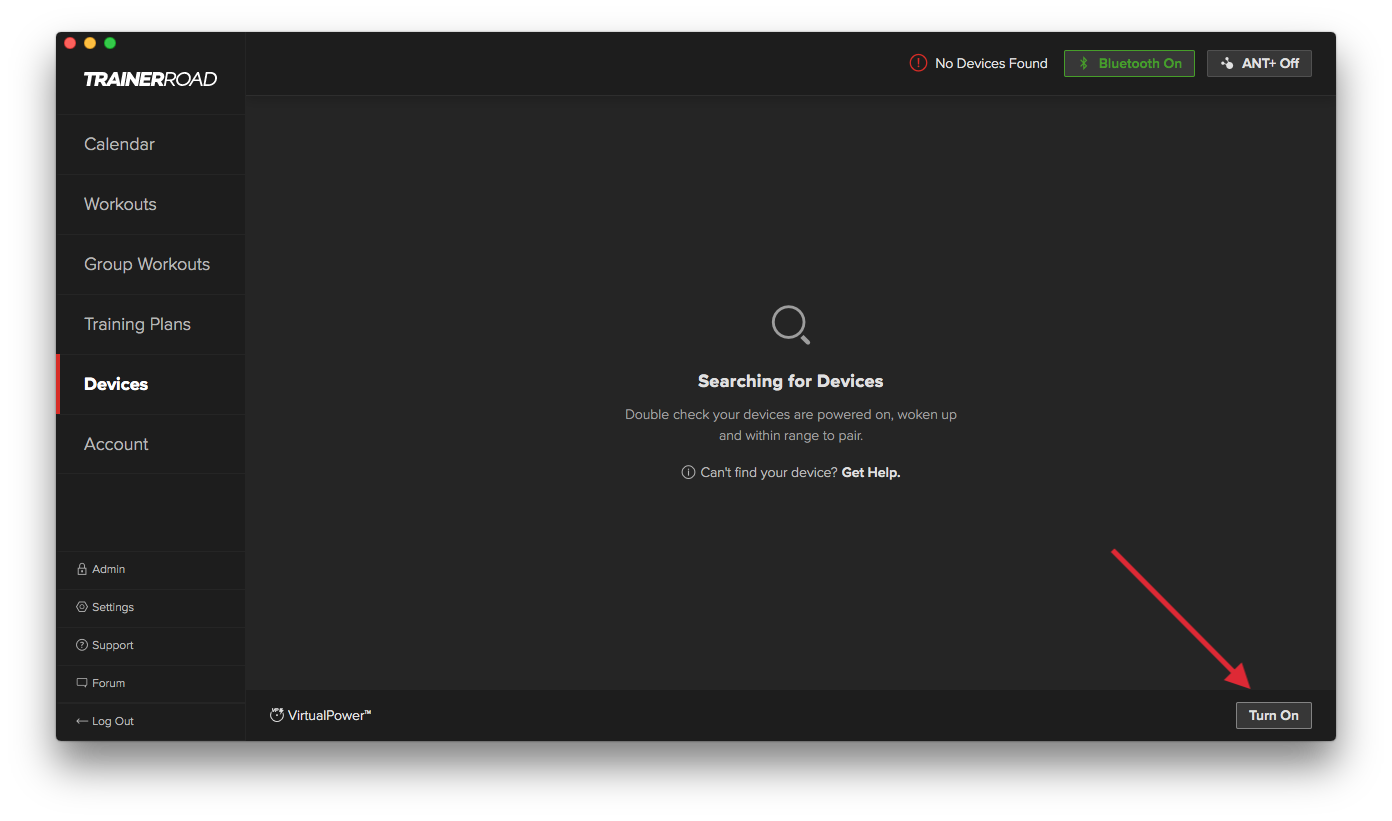Open the Support link

(x=150, y=645)
